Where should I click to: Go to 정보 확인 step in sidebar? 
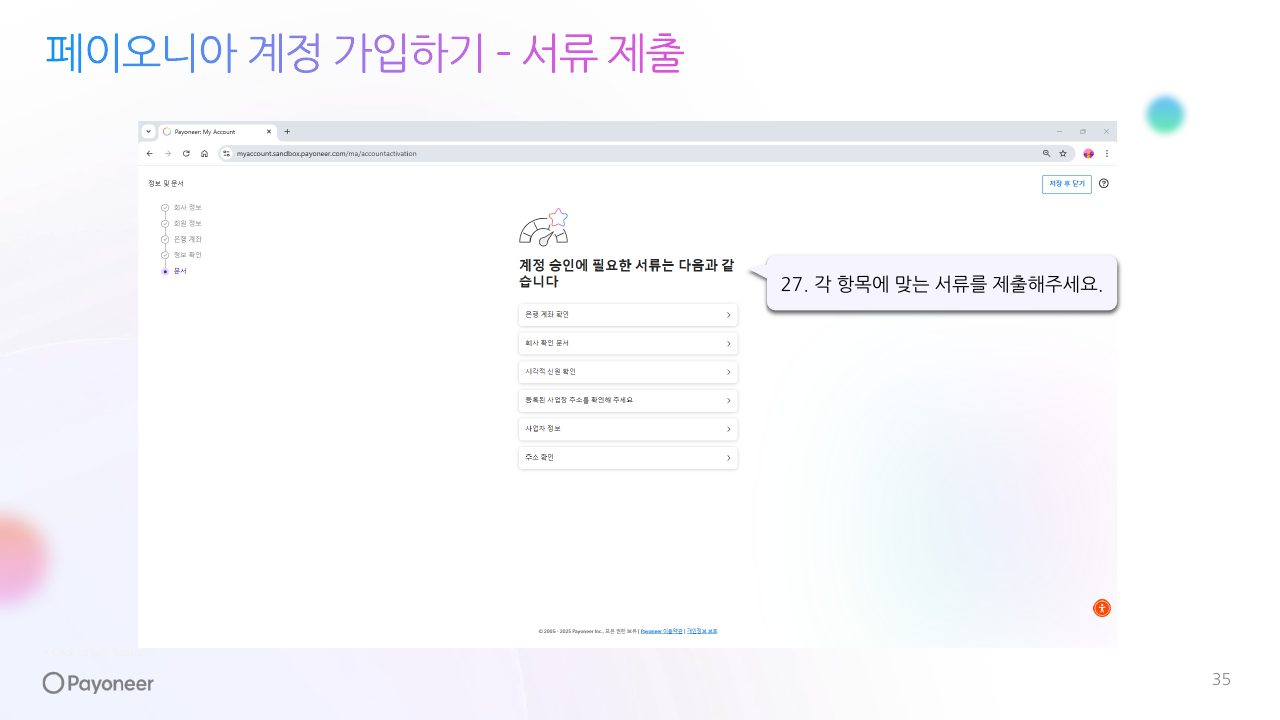pyautogui.click(x=181, y=255)
